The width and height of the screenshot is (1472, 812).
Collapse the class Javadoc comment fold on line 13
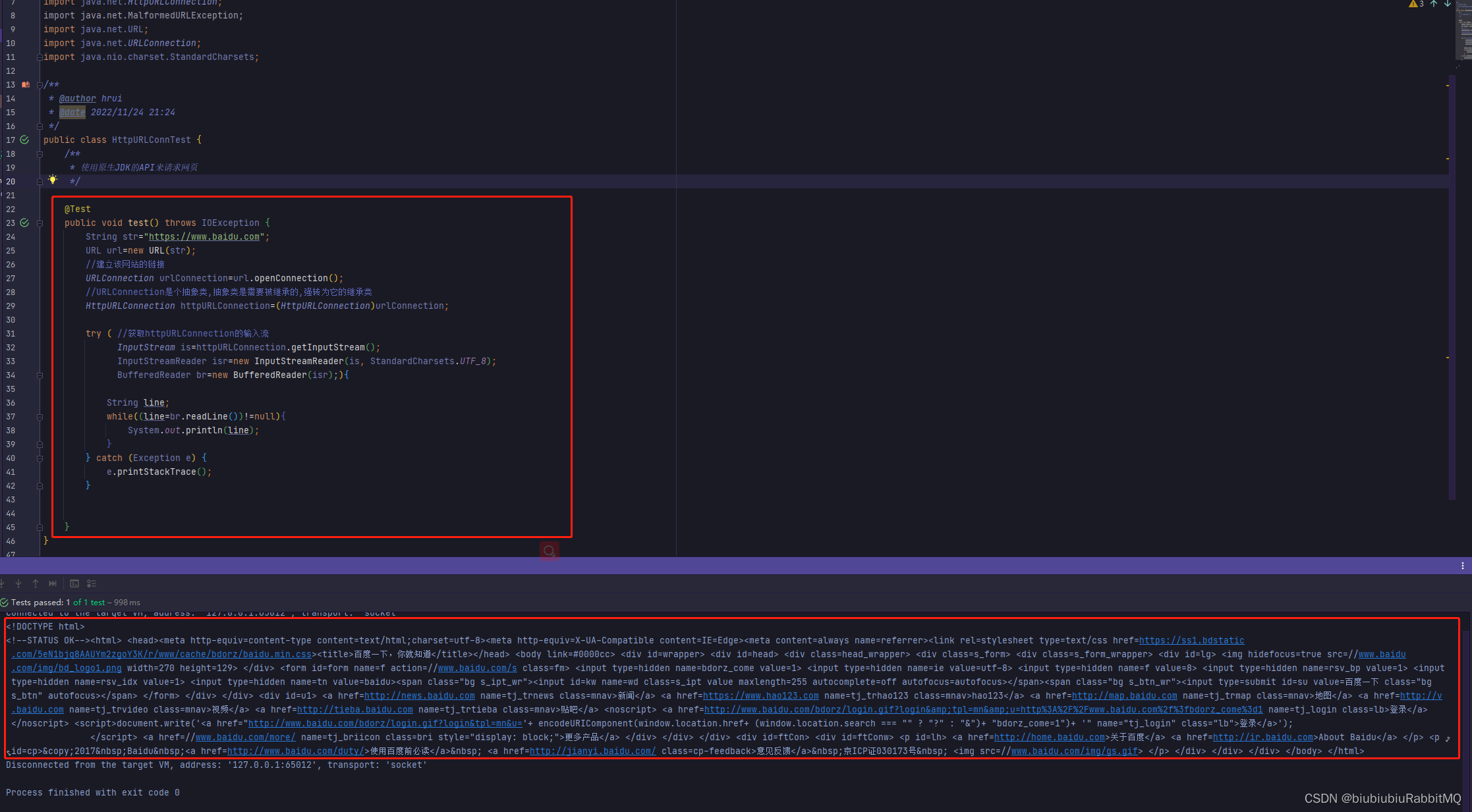pos(40,85)
